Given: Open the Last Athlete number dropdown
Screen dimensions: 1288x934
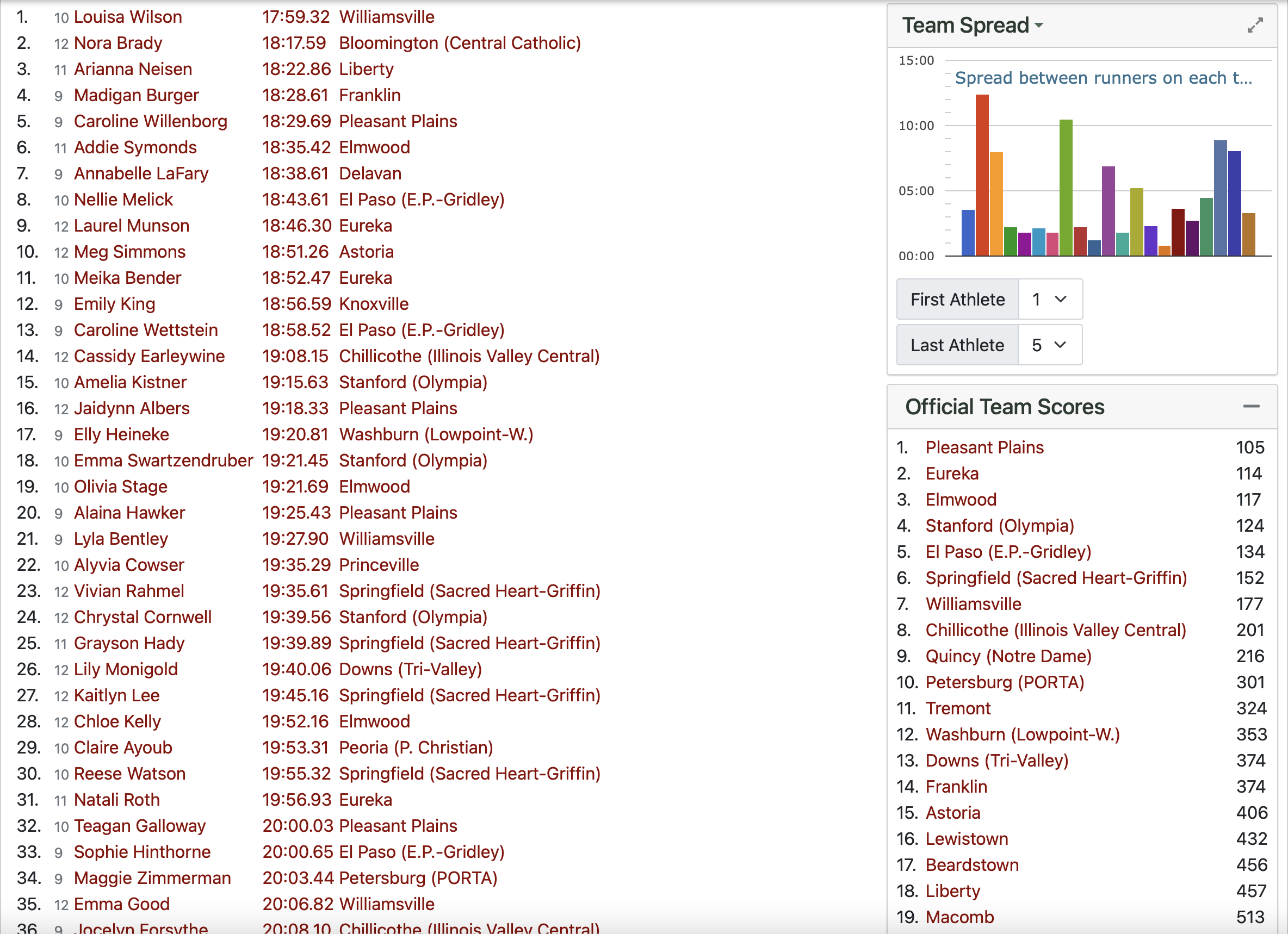Looking at the screenshot, I should (1050, 345).
